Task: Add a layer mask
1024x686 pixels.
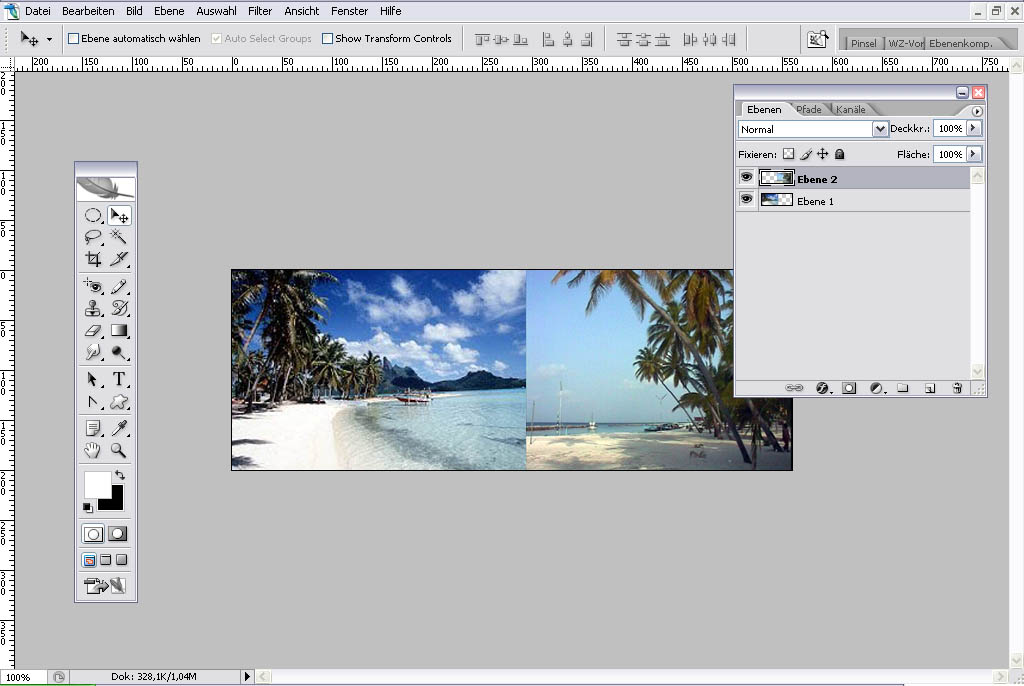Action: pyautogui.click(x=849, y=388)
